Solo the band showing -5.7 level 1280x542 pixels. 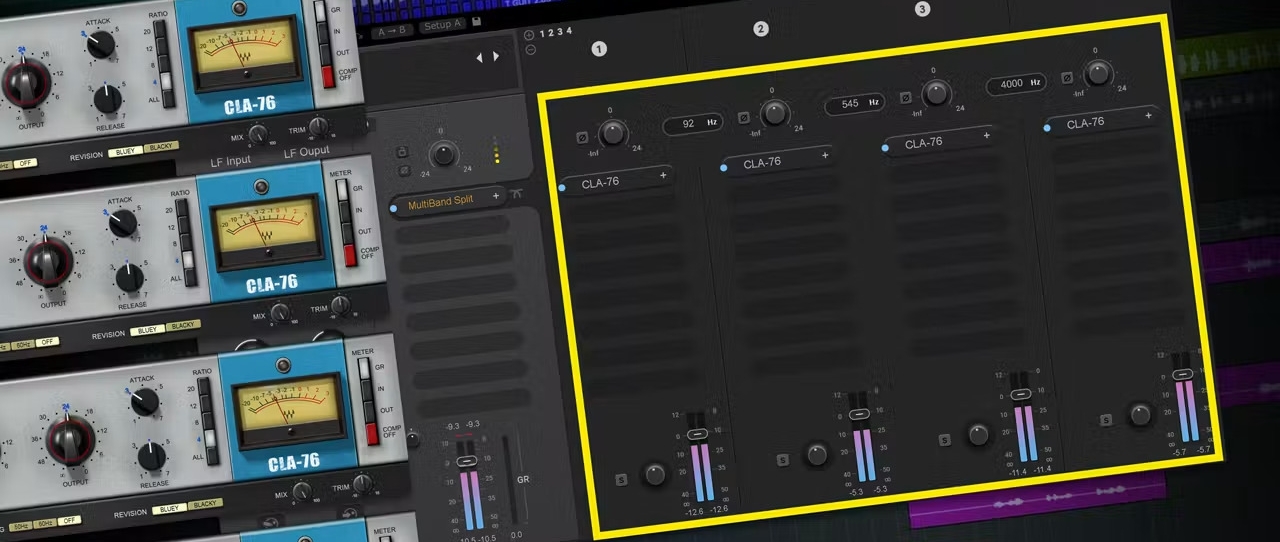point(1106,420)
